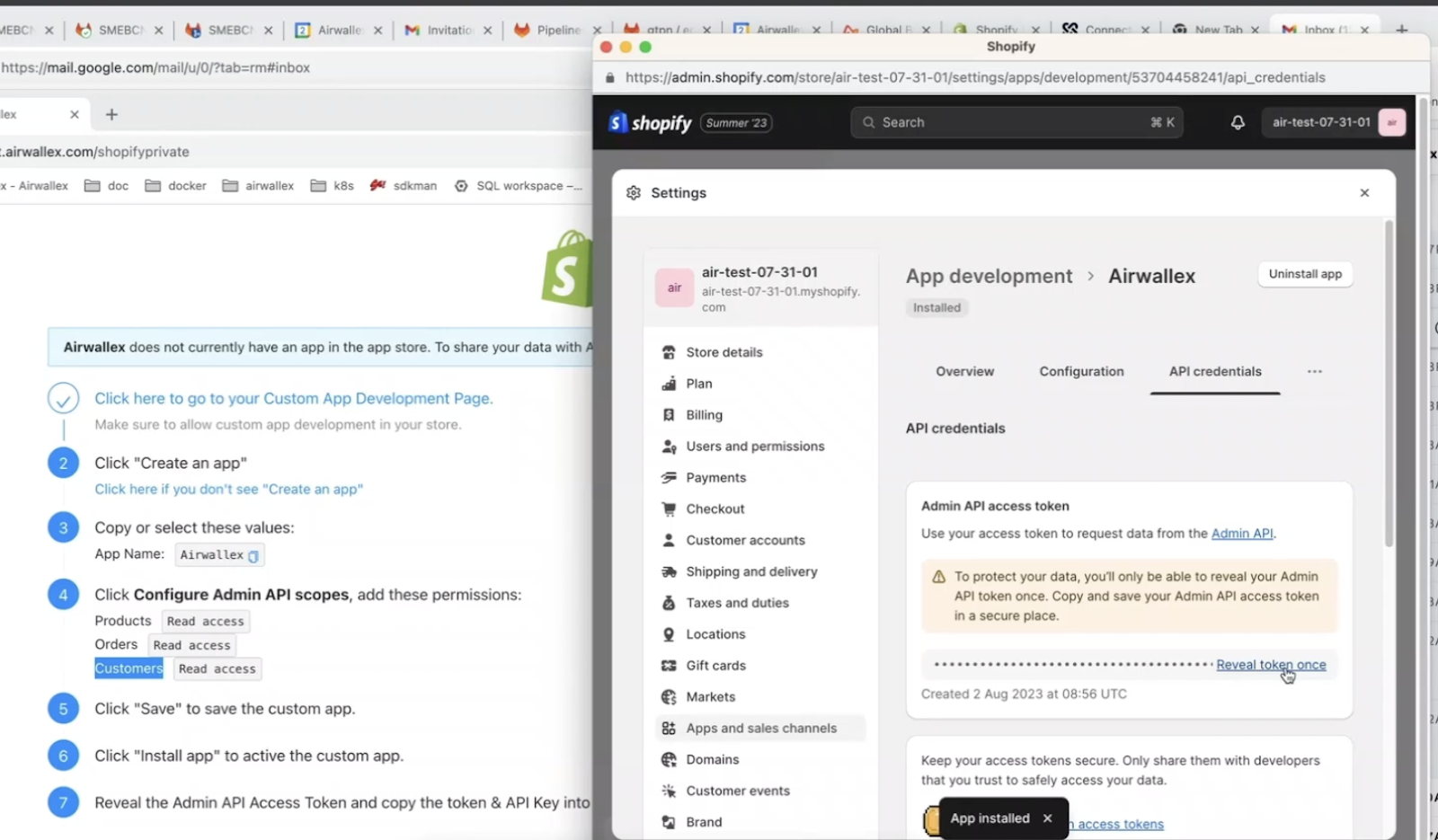Switch to the Configuration tab
Viewport: 1438px width, 840px height.
tap(1081, 372)
